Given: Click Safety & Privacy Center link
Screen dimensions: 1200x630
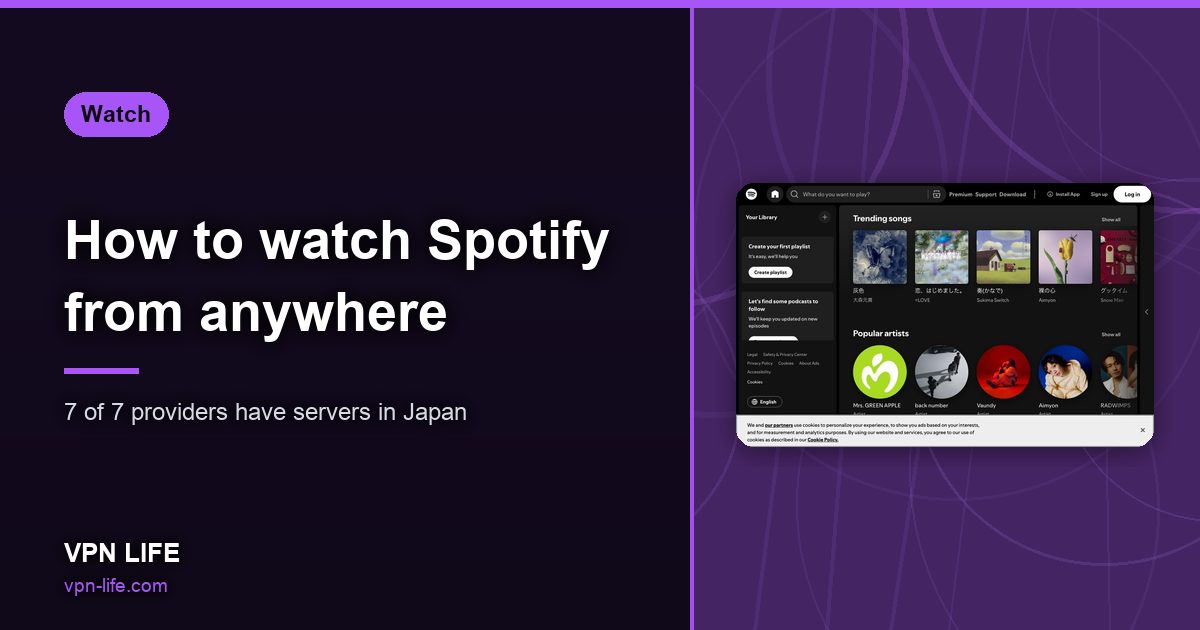Looking at the screenshot, I should 785,354.
